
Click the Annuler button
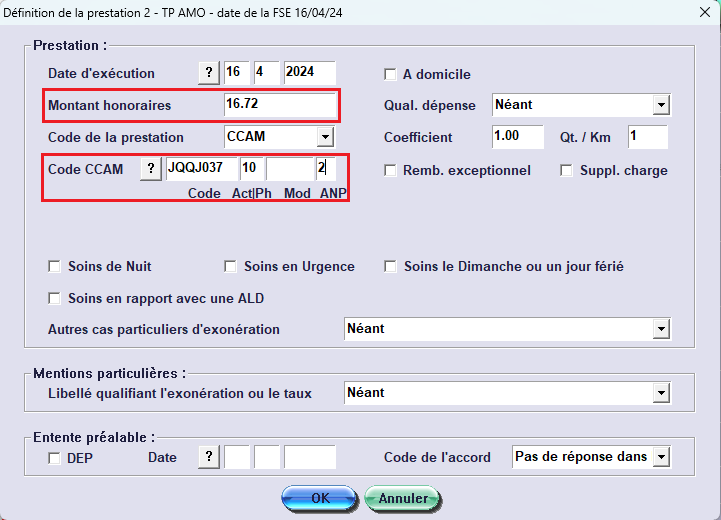402,498
